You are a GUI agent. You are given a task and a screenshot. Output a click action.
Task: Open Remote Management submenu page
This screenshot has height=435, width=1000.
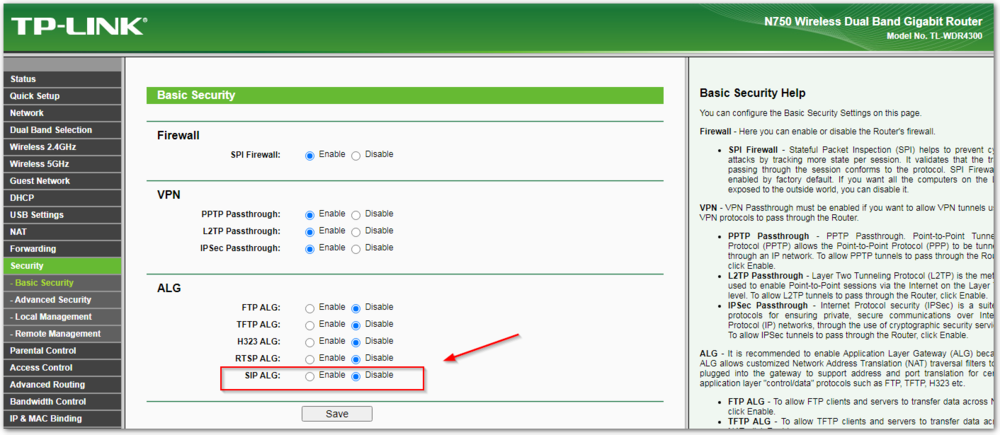[x=57, y=334]
